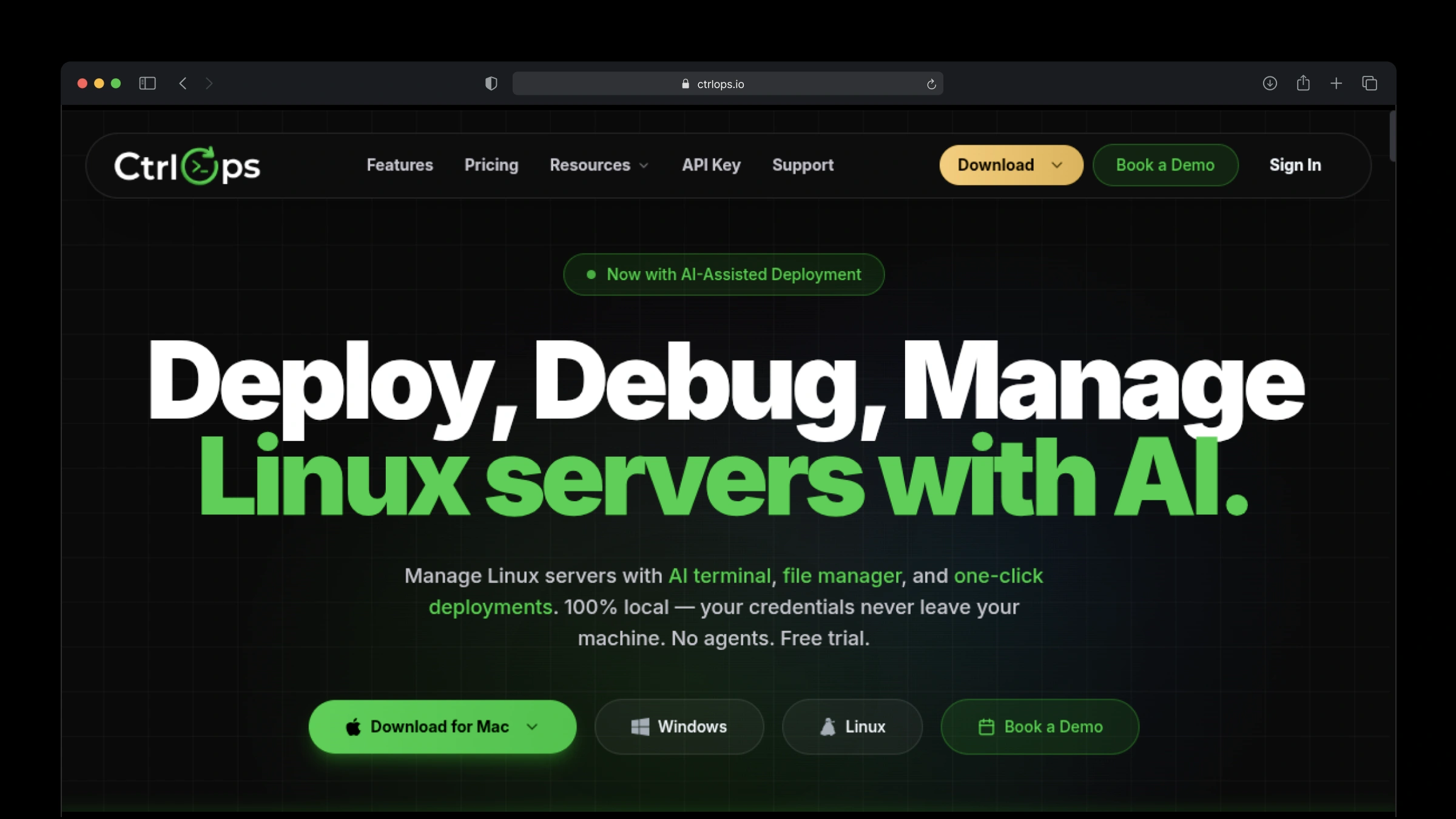Open the Pricing nav link
Screen dimensions: 1456x819
(x=491, y=165)
